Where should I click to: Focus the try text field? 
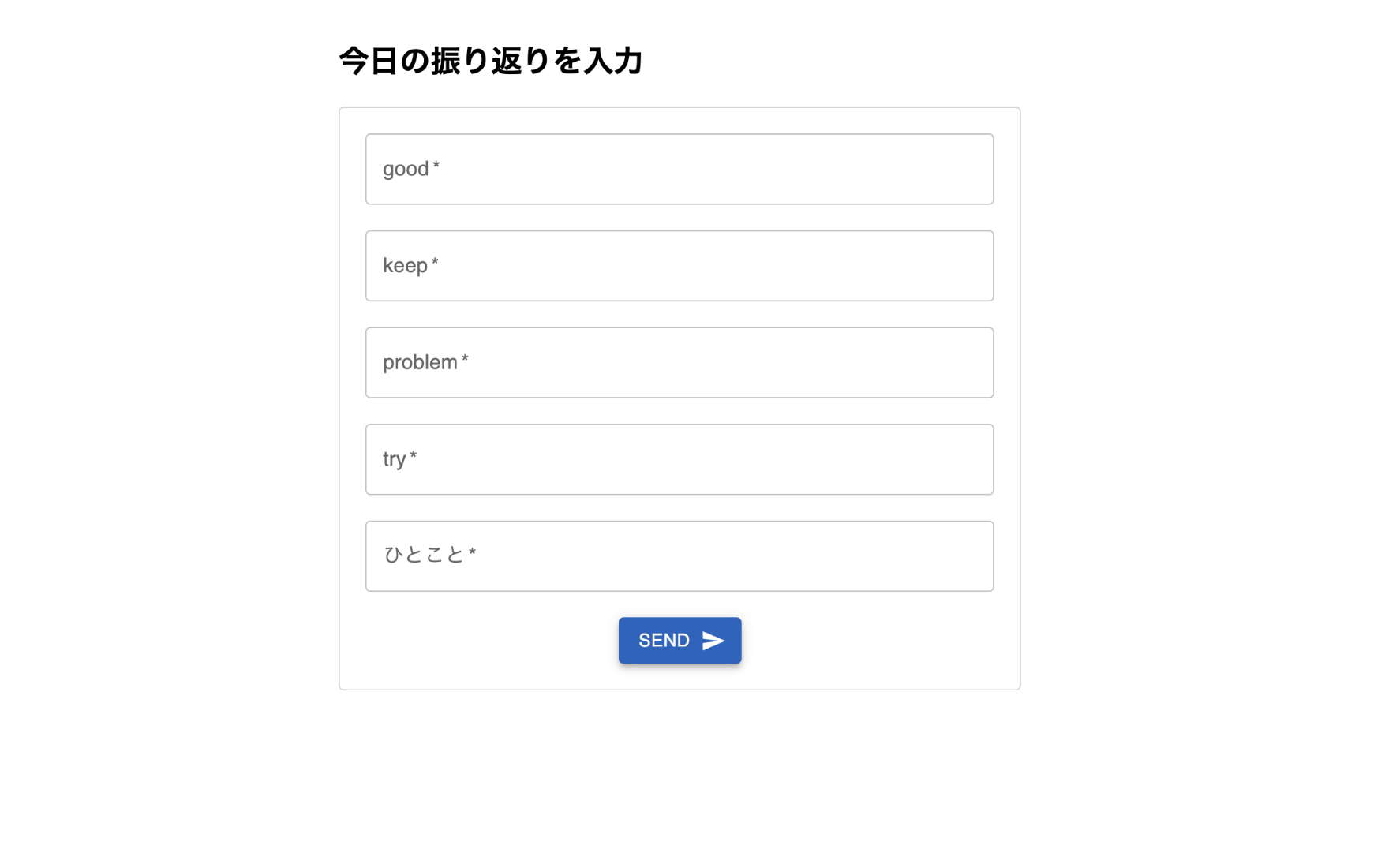(x=679, y=459)
